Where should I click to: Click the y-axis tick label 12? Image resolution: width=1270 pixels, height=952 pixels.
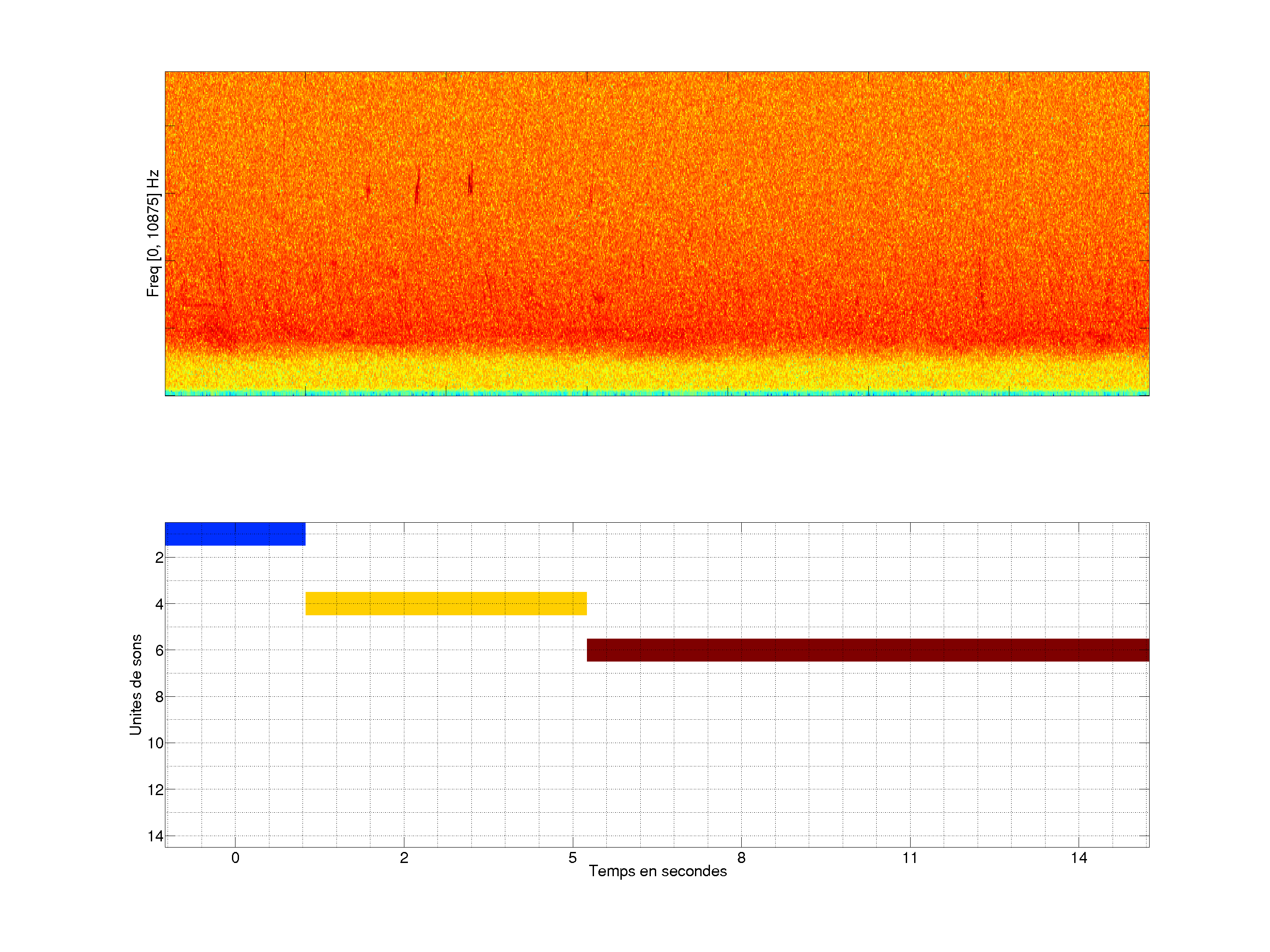(x=156, y=790)
